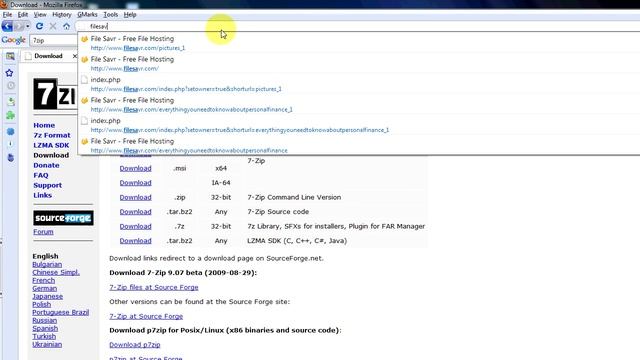Open downloads via the sidebar green arrow icon
This screenshot has width=640, height=360.
pos(11,101)
